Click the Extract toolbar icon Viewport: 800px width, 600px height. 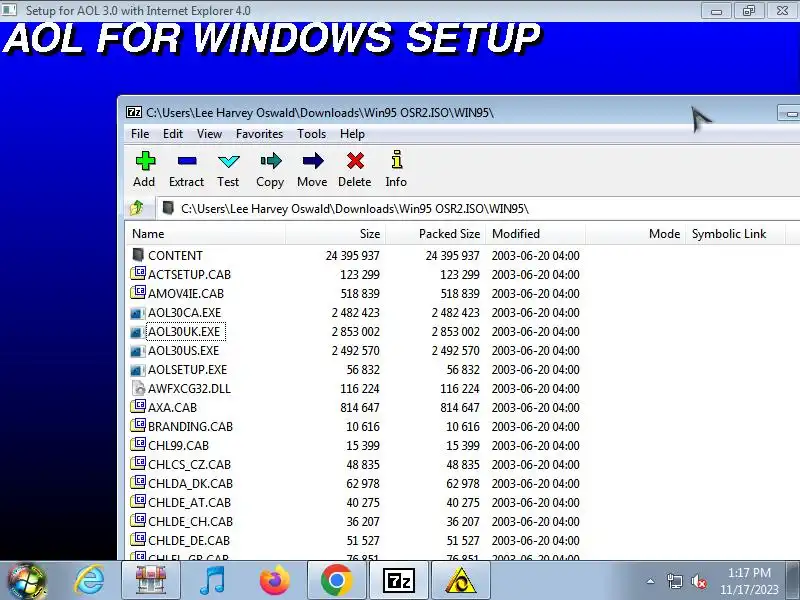(187, 161)
